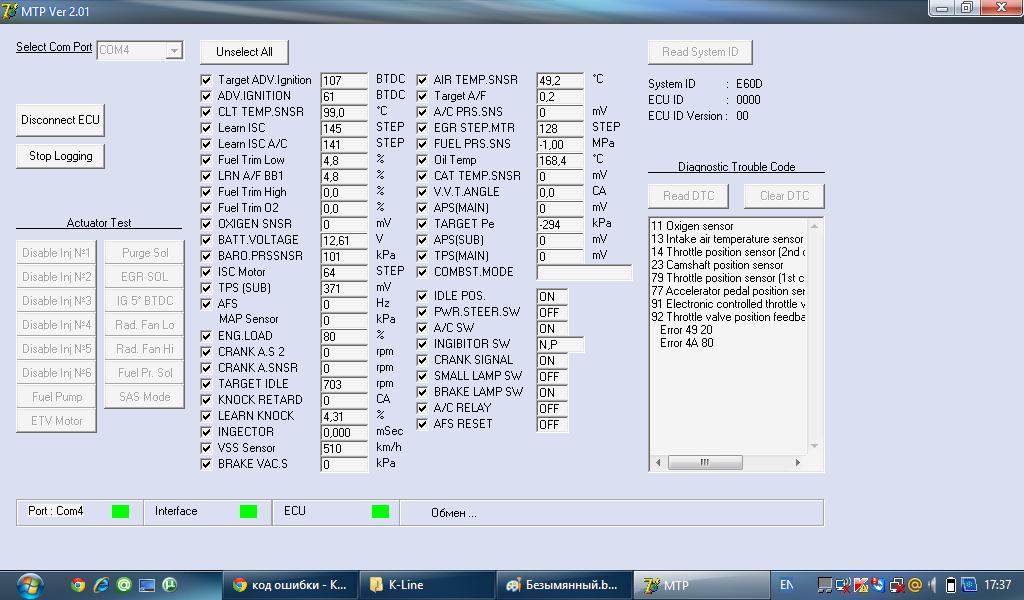The image size is (1024, 600).
Task: Click Show Desktop quick launch icon
Action: coord(146,585)
